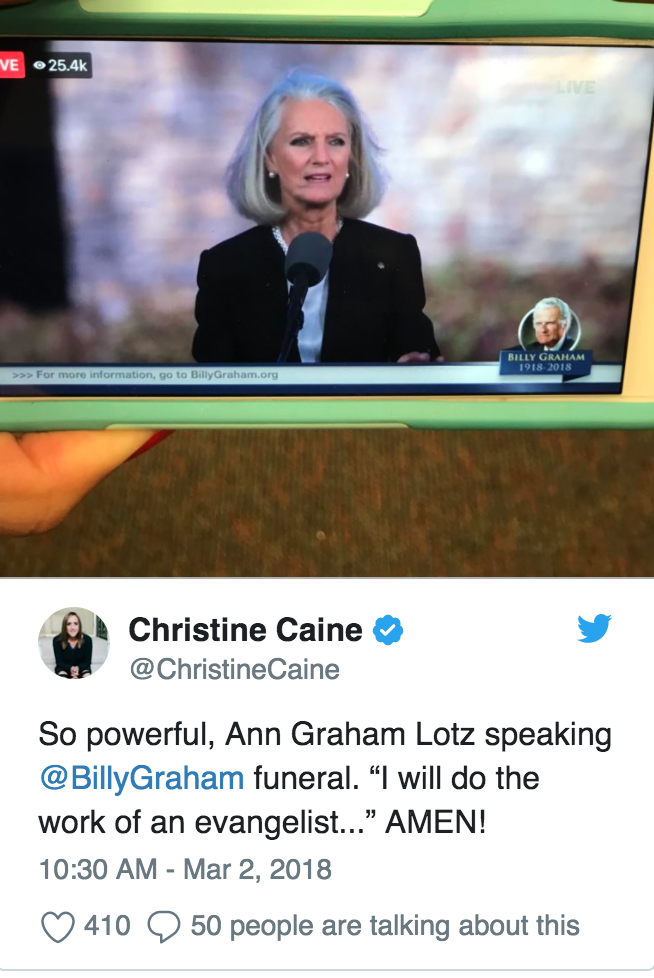Click the Christine Caine display name
The width and height of the screenshot is (654, 978).
click(245, 630)
